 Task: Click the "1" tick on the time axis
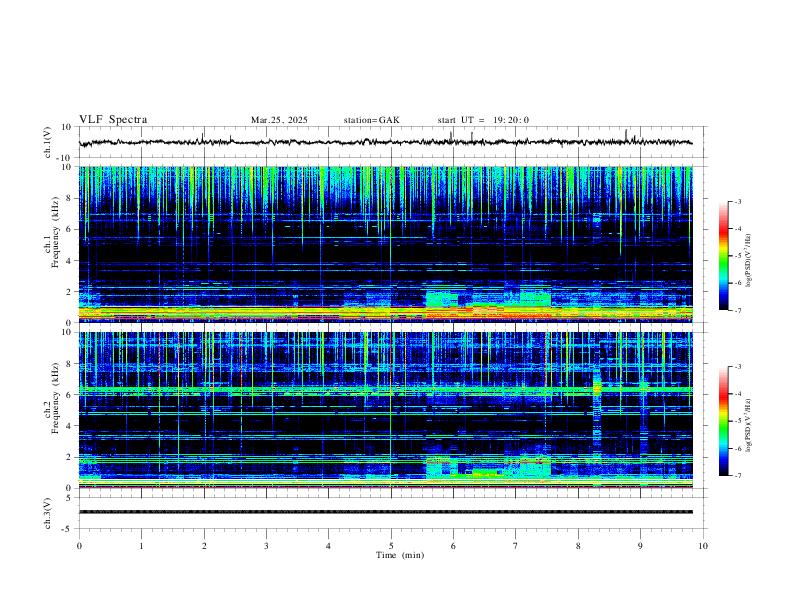point(141,546)
